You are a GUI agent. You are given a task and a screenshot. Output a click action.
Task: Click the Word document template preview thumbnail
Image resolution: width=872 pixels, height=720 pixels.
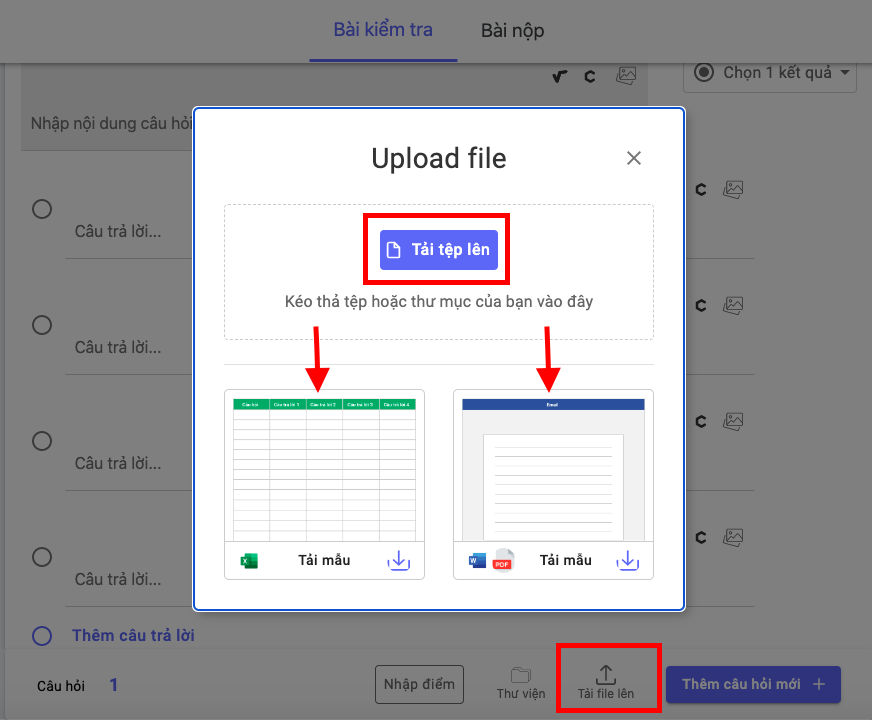click(x=553, y=466)
